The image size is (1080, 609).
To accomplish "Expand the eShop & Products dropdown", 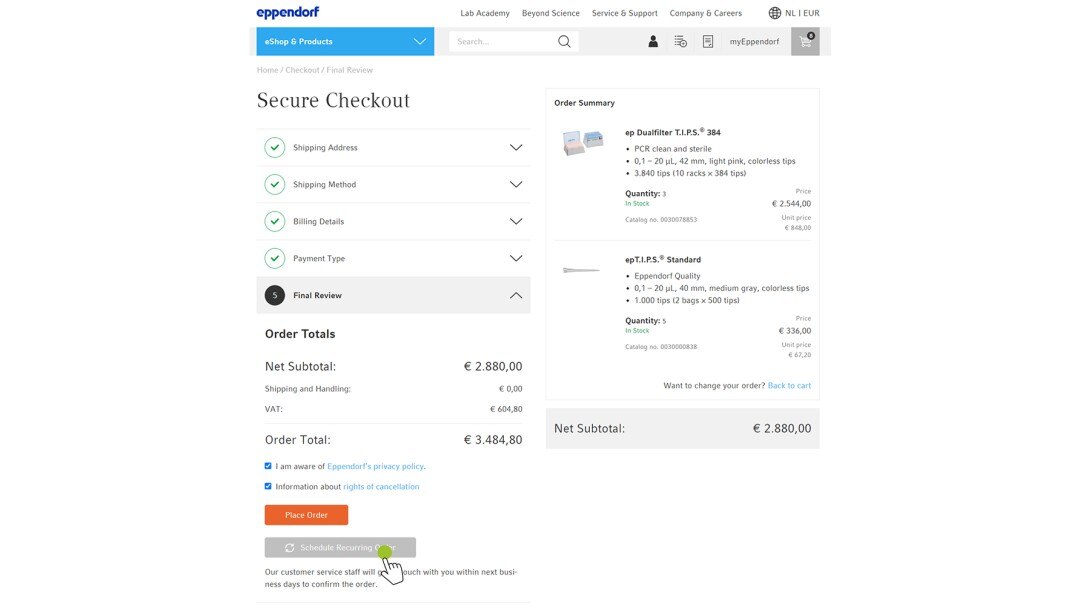I will (x=419, y=41).
